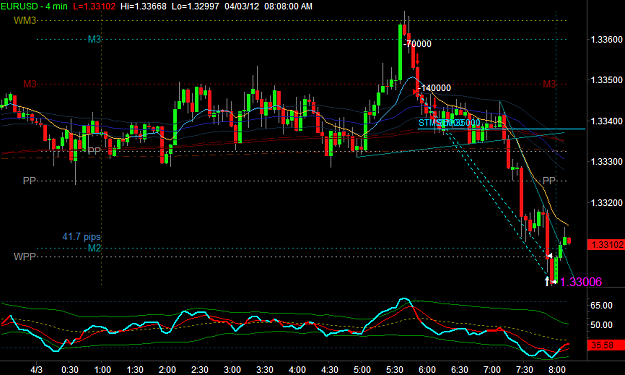625x375 pixels.
Task: Click the cyan M2 level label
Action: [94, 248]
